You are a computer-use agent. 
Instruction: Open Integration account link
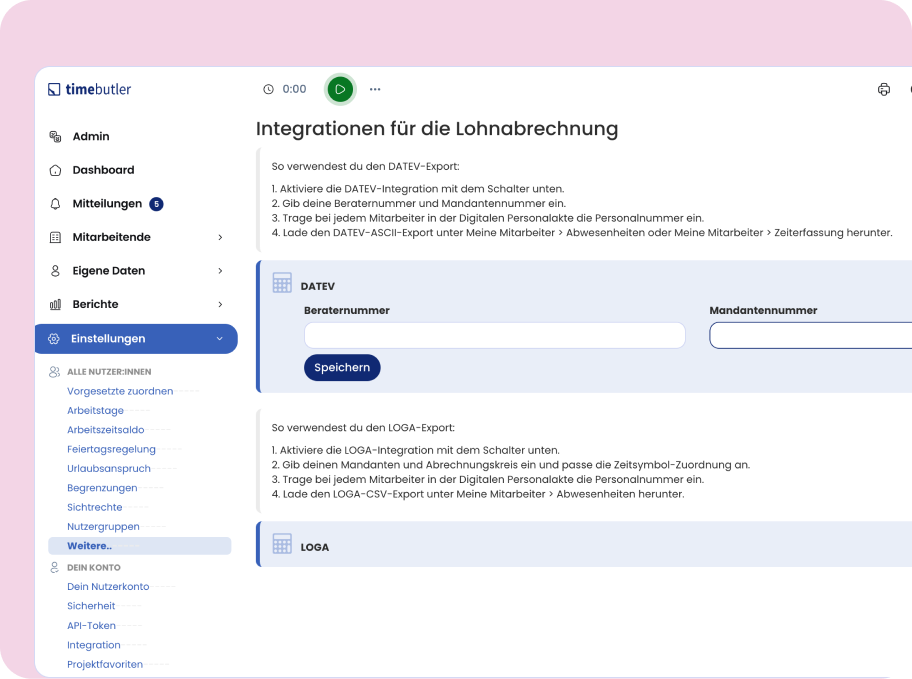(x=94, y=645)
